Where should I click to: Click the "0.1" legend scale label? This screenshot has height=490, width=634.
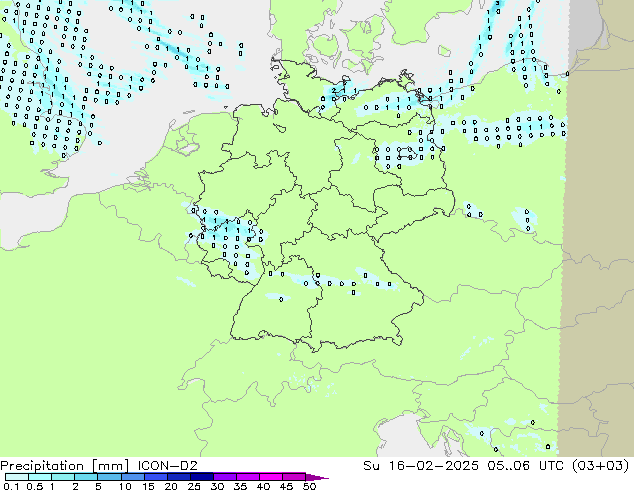[x=11, y=486]
